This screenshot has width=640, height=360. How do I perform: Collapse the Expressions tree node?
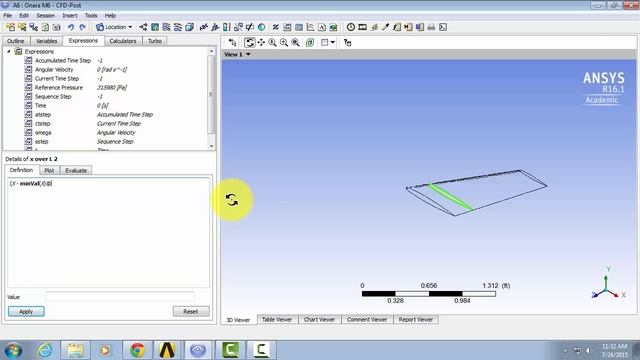[x=9, y=51]
